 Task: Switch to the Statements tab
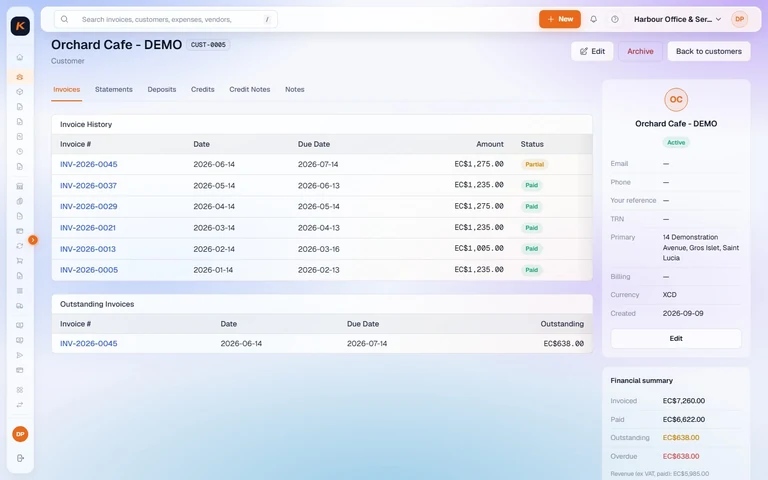114,89
